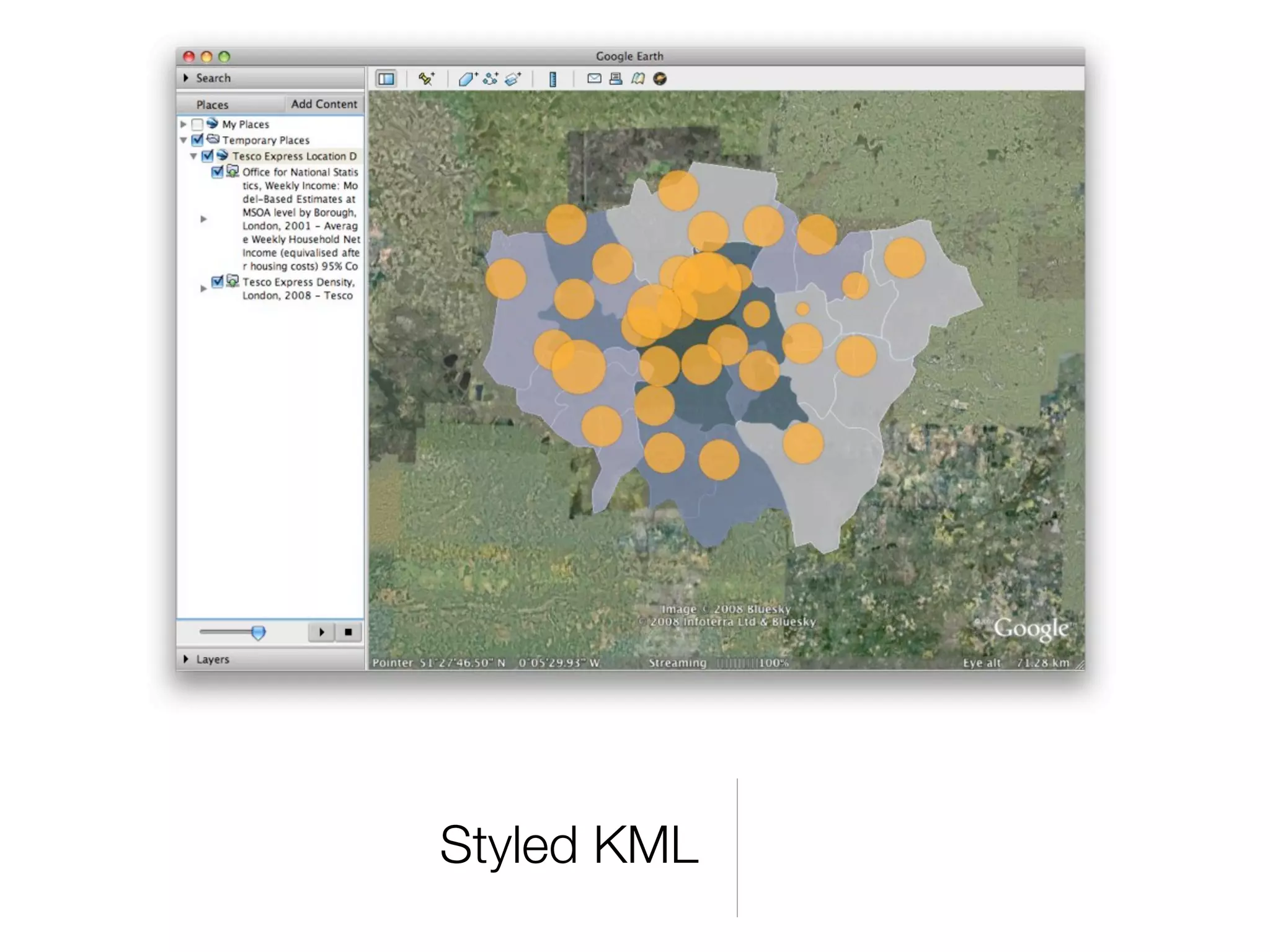
Task: Open the Ruler measurement tool
Action: point(553,79)
